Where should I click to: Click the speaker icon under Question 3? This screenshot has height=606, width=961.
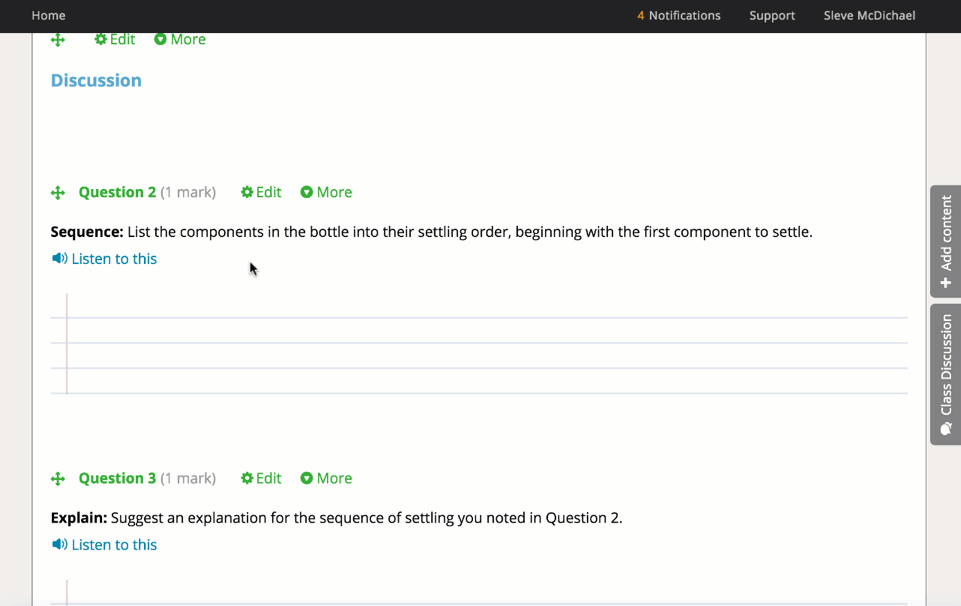[59, 544]
